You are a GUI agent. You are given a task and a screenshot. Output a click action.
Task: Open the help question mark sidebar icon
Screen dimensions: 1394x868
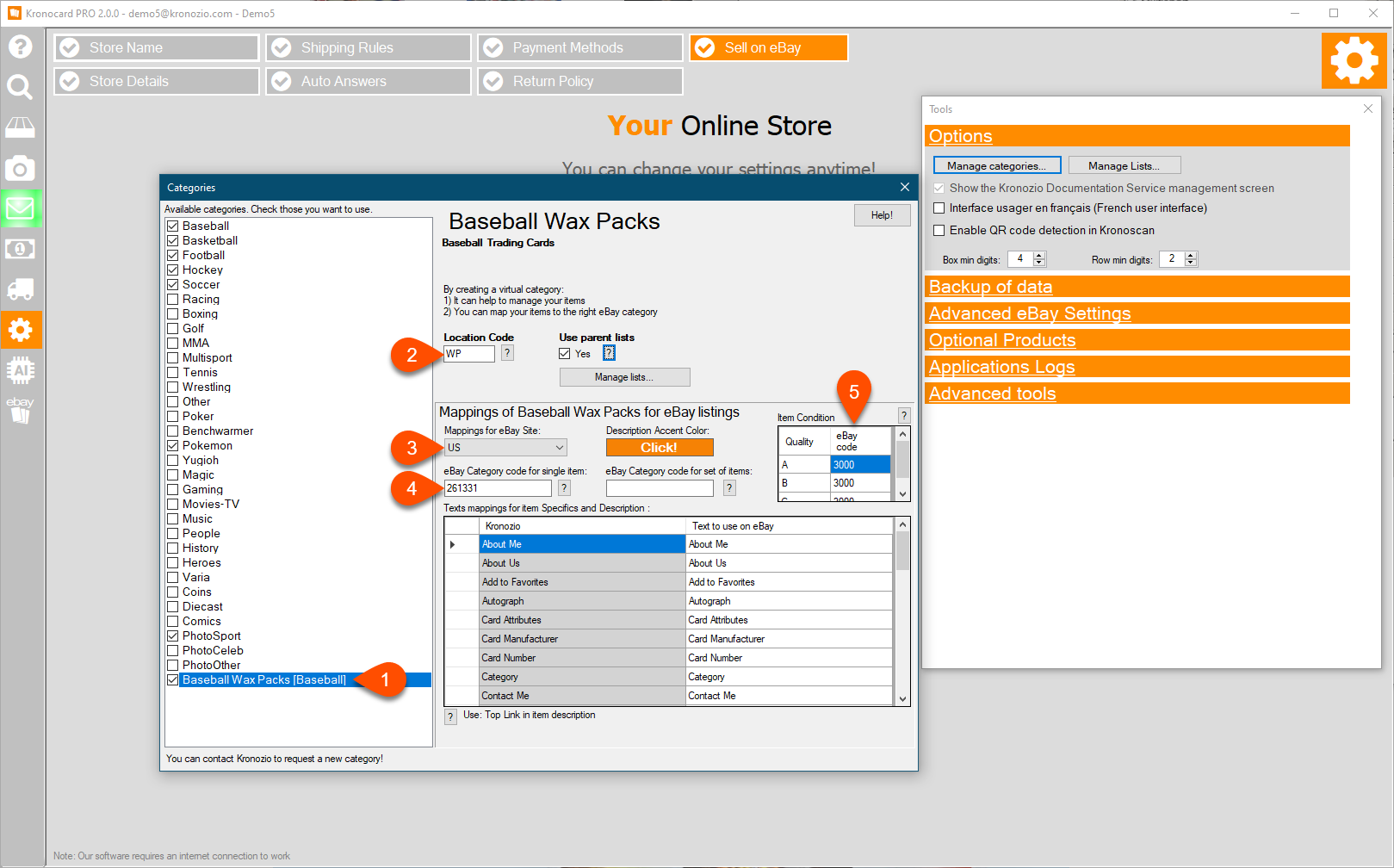20,46
